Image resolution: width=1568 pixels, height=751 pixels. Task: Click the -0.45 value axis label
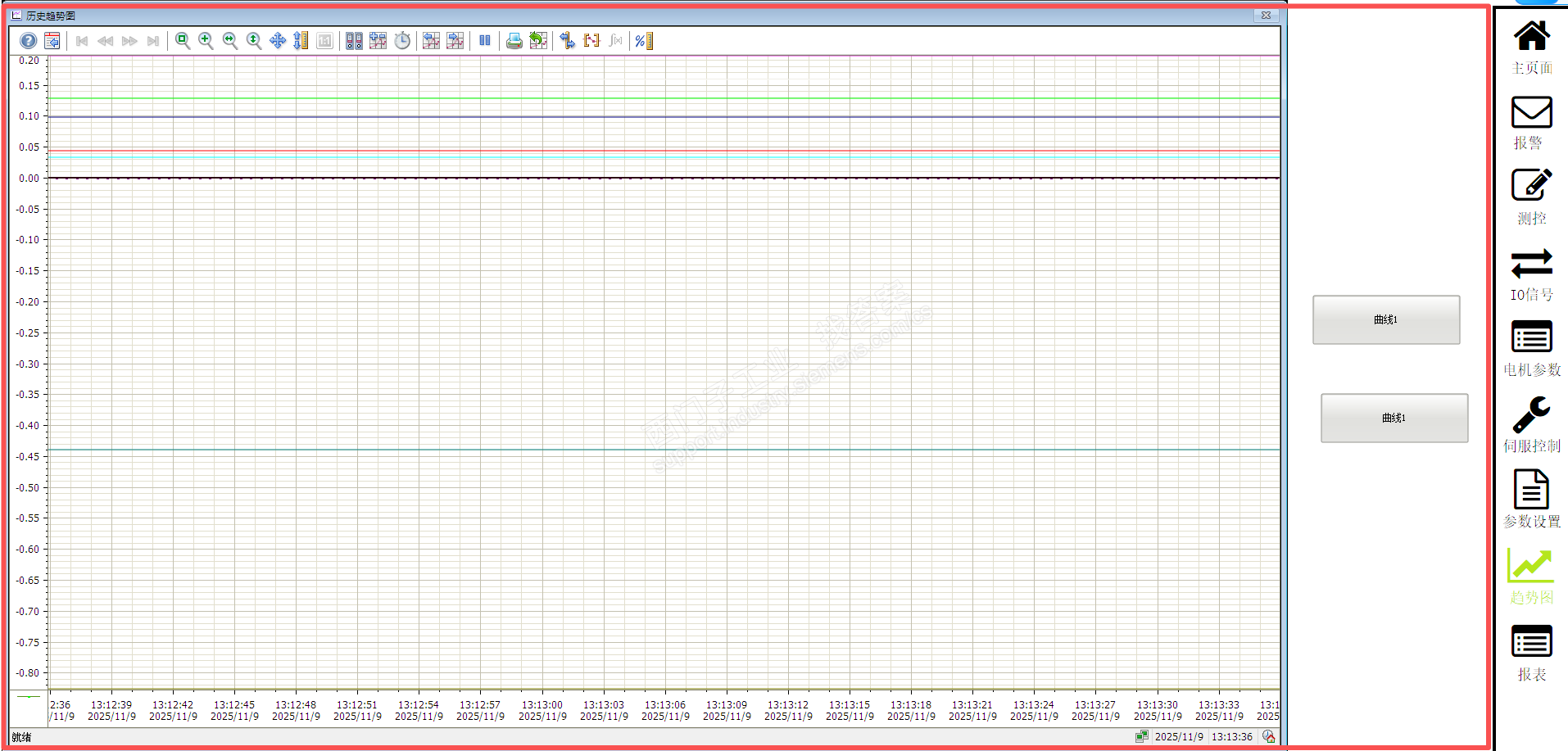click(28, 456)
